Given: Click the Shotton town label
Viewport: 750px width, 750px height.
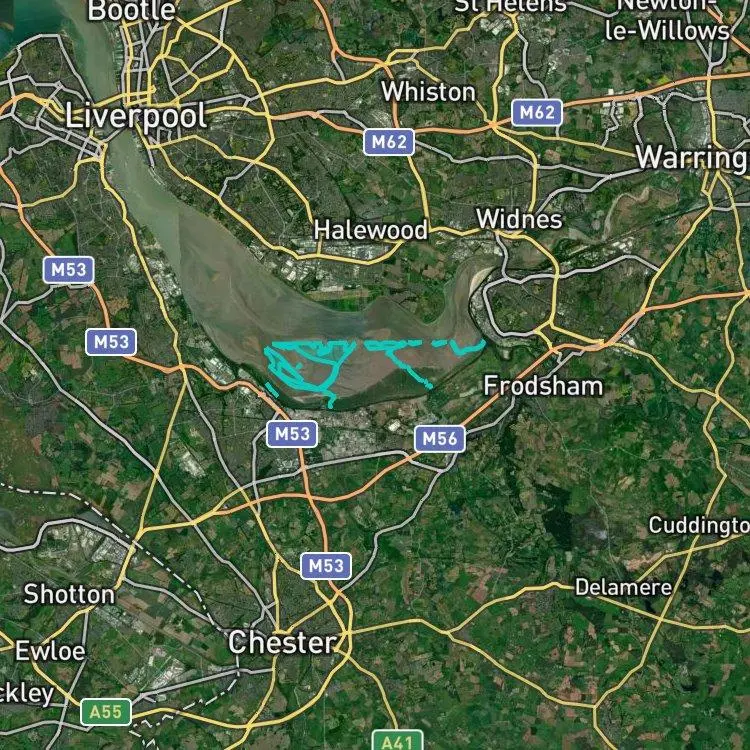Looking at the screenshot, I should tap(69, 595).
